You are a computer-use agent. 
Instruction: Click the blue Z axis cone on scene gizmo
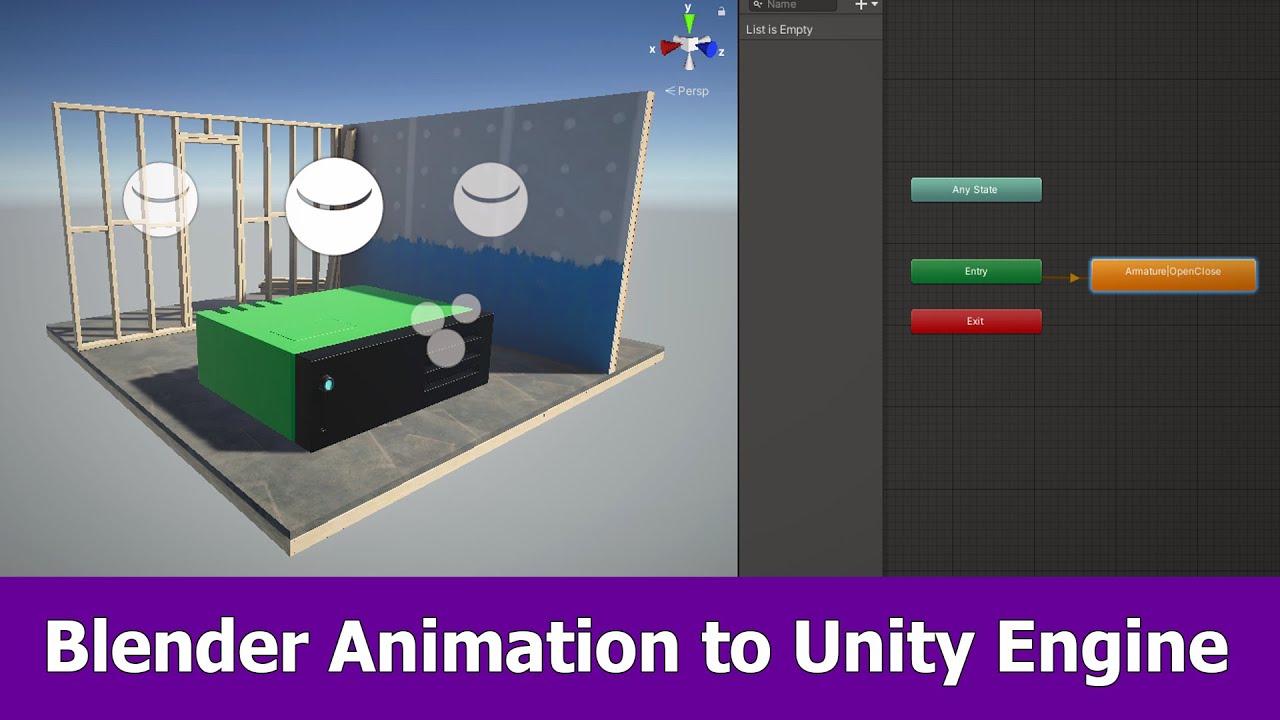(x=707, y=47)
